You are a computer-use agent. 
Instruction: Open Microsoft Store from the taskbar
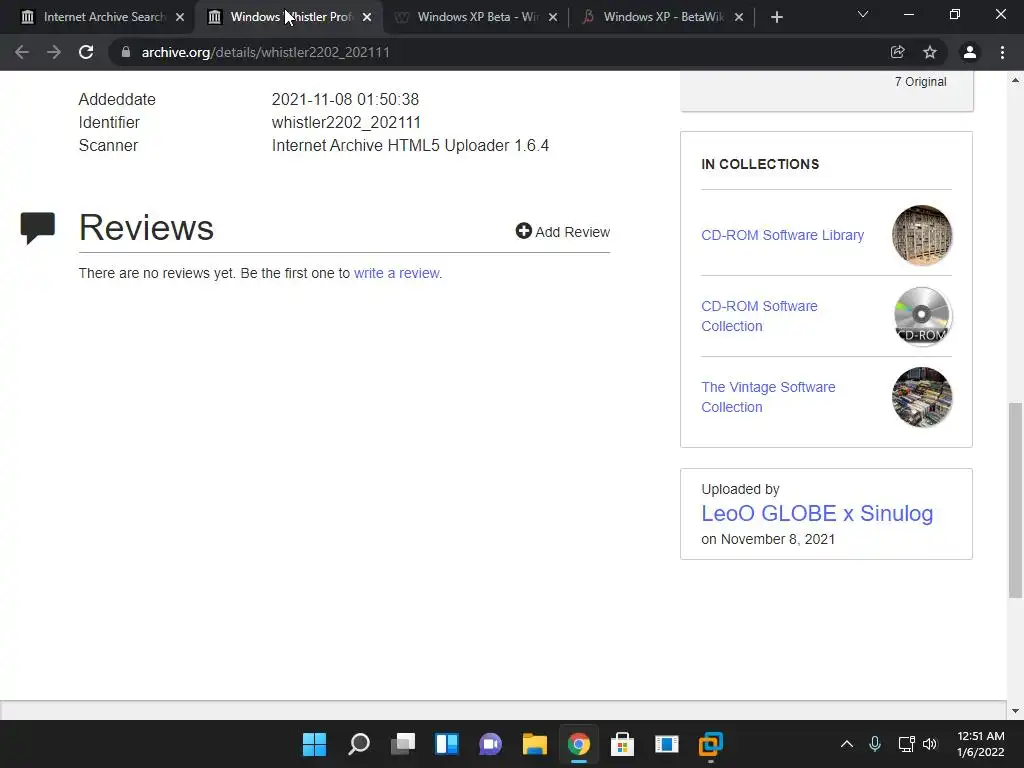622,744
